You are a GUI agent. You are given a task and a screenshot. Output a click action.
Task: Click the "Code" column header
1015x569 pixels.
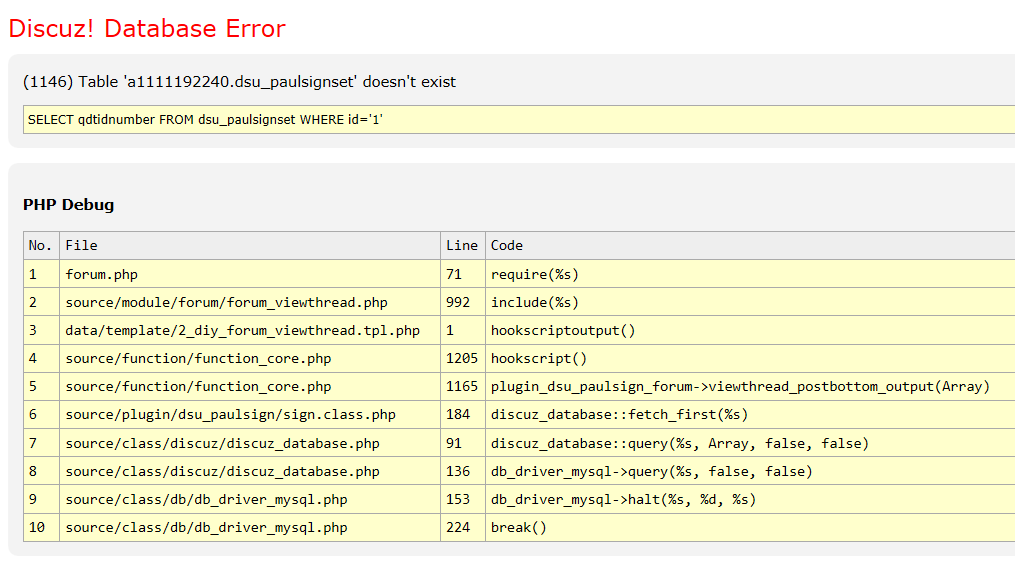[x=507, y=246]
